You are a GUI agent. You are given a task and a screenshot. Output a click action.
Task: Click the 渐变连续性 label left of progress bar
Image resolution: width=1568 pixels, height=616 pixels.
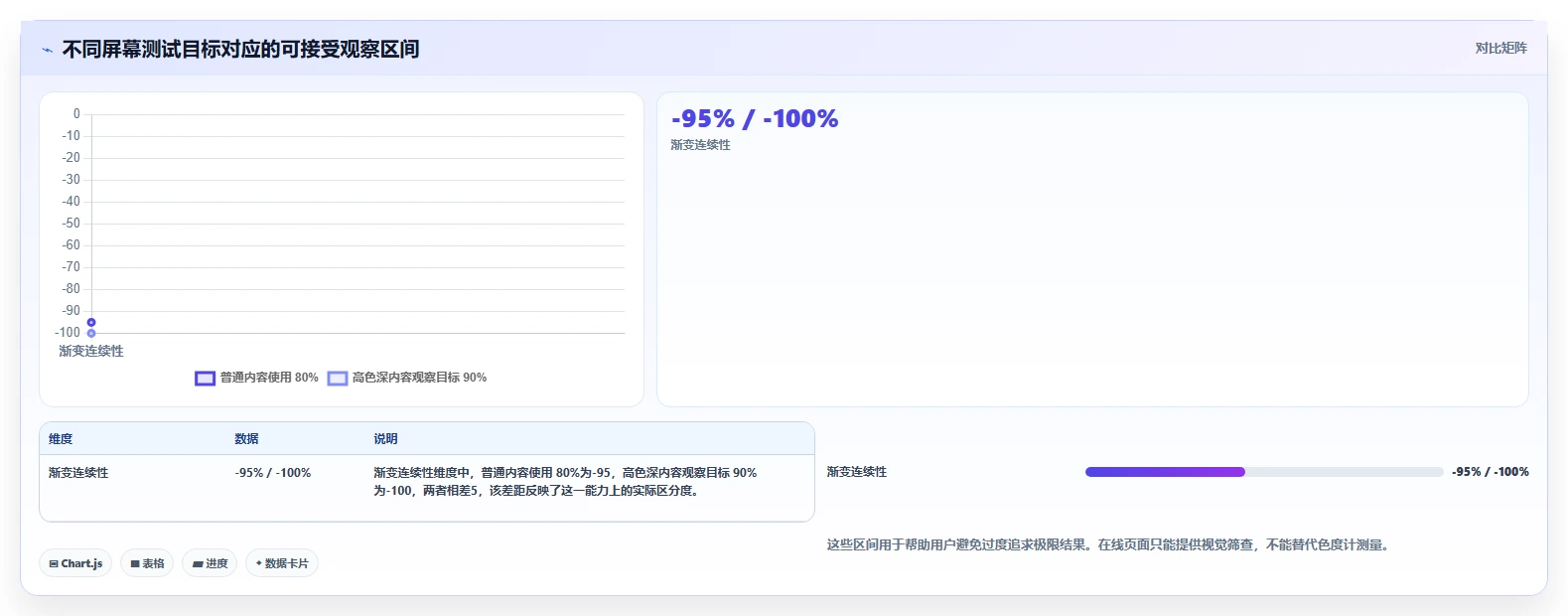857,472
